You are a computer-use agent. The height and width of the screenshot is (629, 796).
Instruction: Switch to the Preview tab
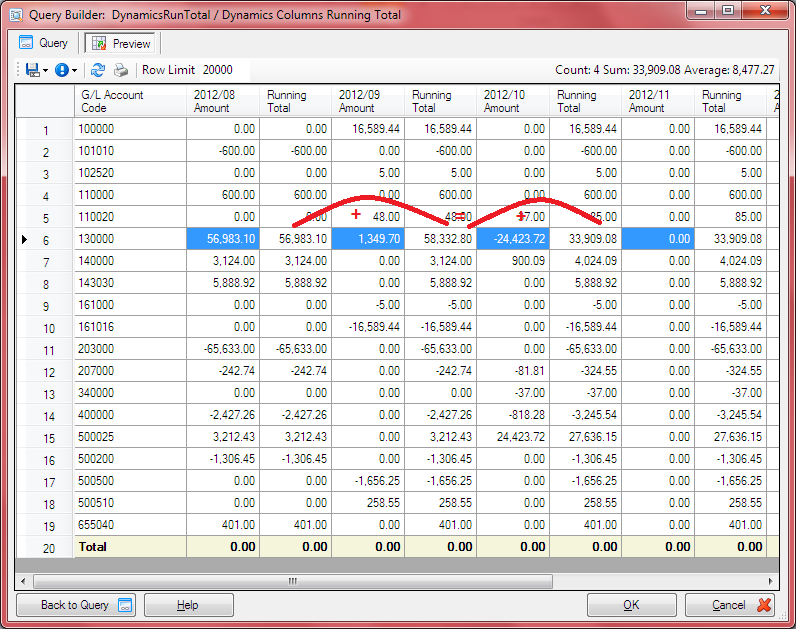121,44
